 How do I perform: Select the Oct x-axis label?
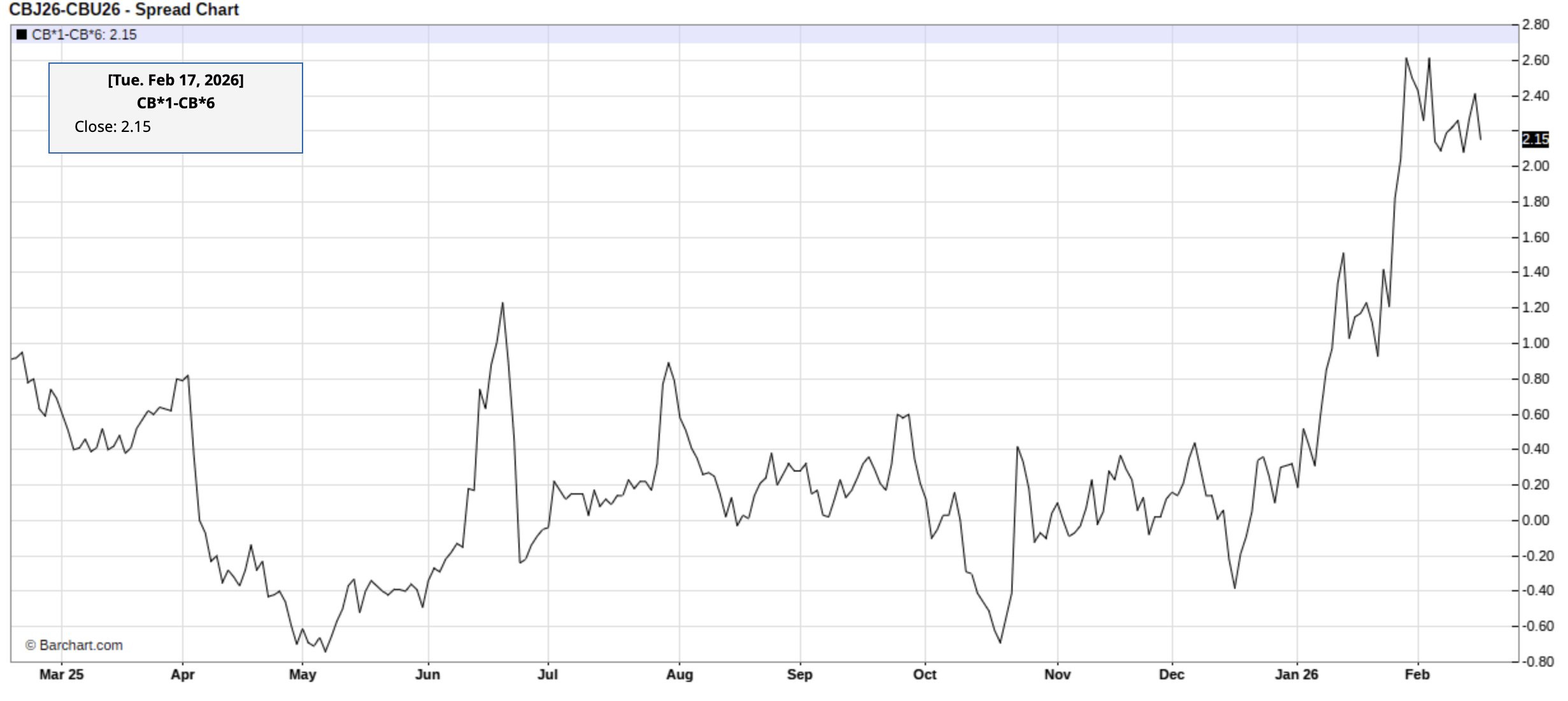coord(925,675)
